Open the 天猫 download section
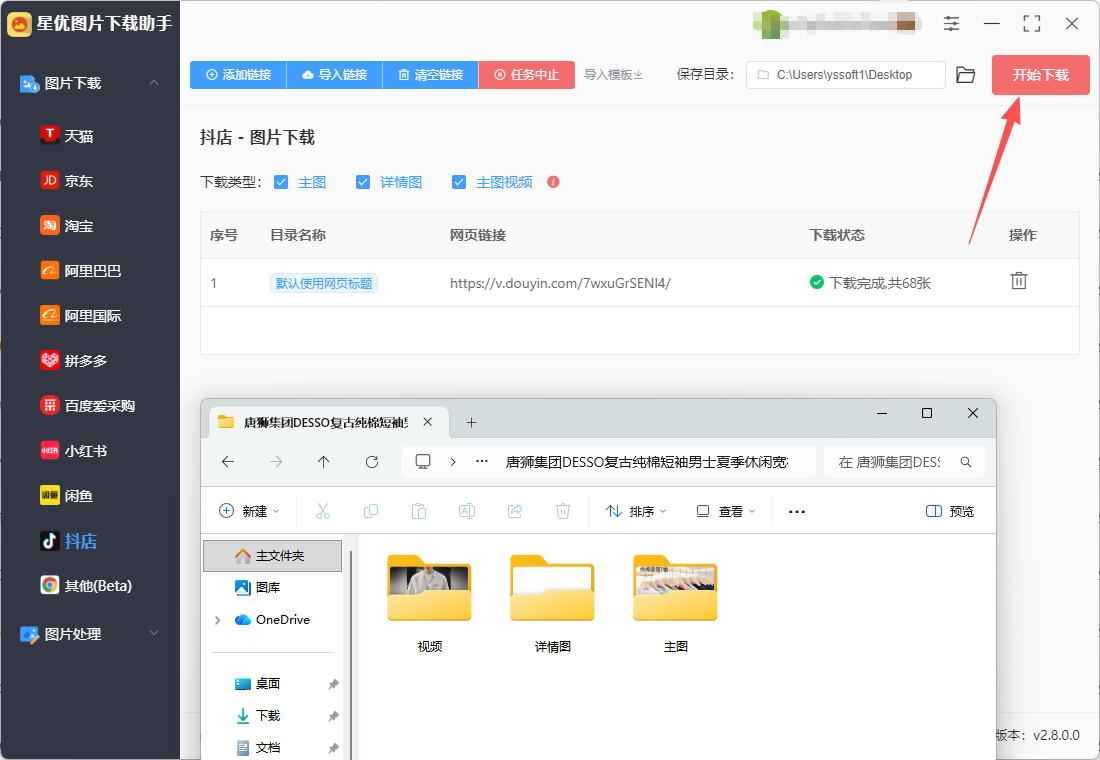The width and height of the screenshot is (1100, 760). (67, 135)
